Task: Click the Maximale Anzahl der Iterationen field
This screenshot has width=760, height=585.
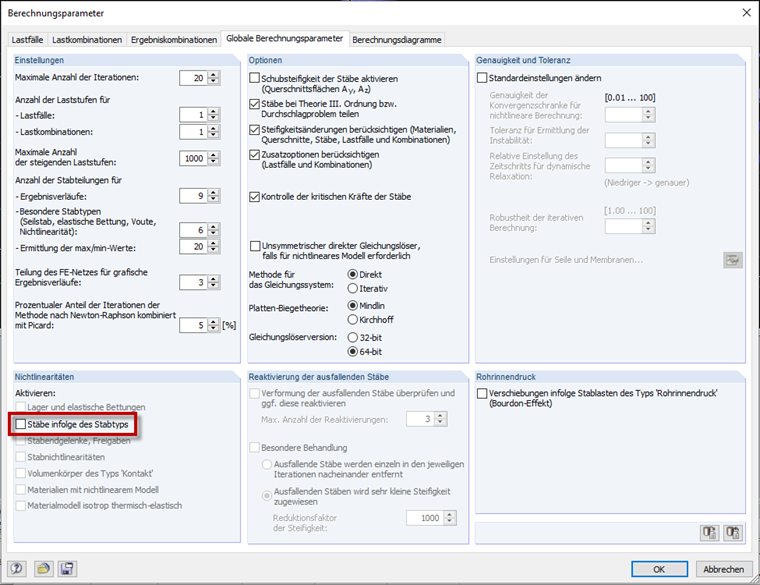Action: pos(193,78)
